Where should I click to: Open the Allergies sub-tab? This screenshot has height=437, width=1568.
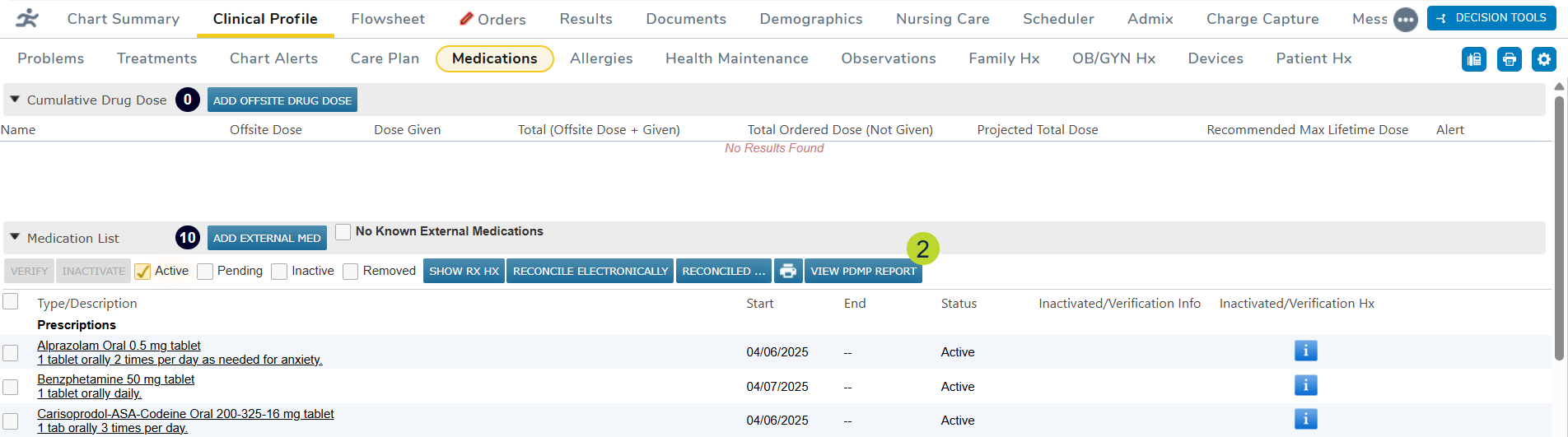(x=601, y=58)
